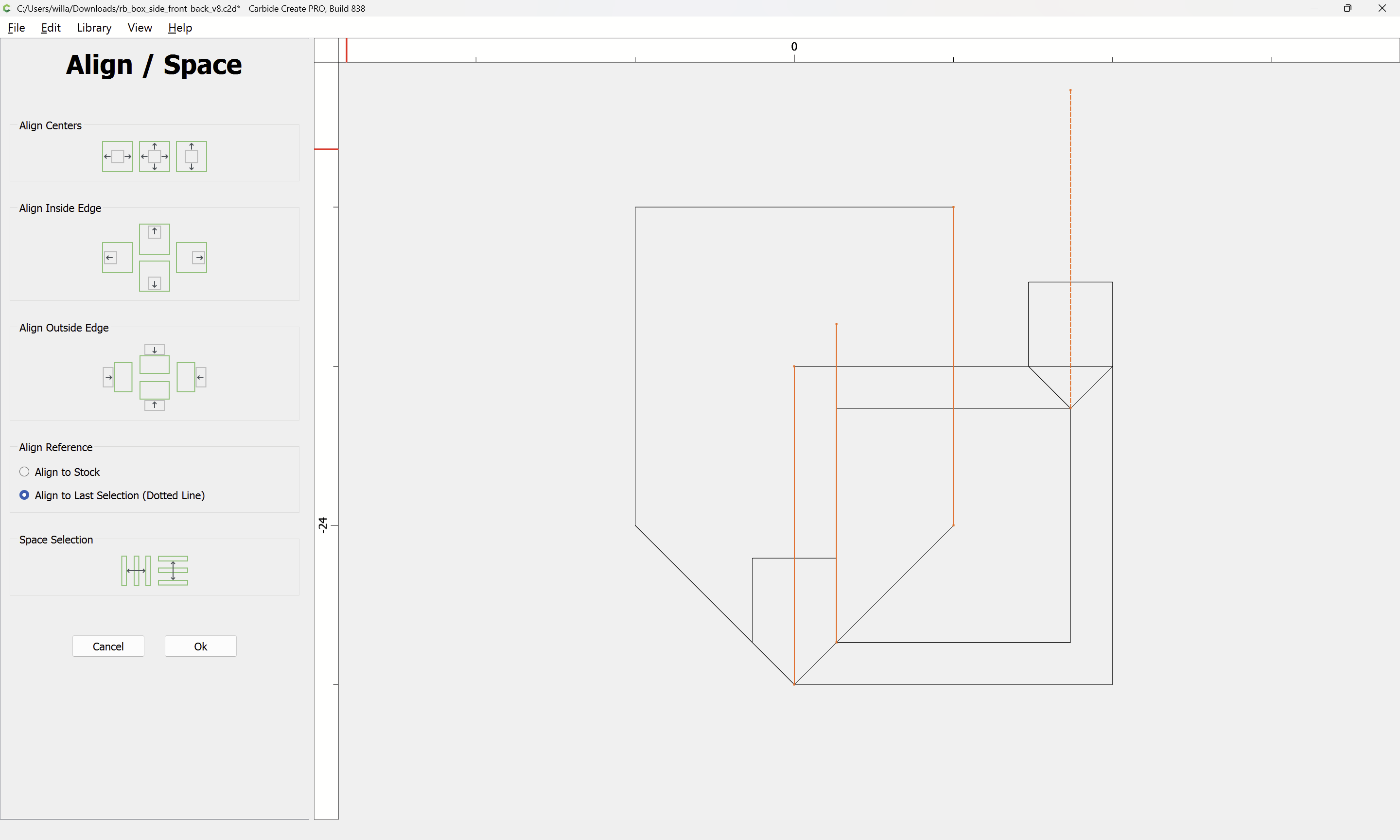Align to outside right edge icon
Image resolution: width=1400 pixels, height=840 pixels.
[x=191, y=377]
